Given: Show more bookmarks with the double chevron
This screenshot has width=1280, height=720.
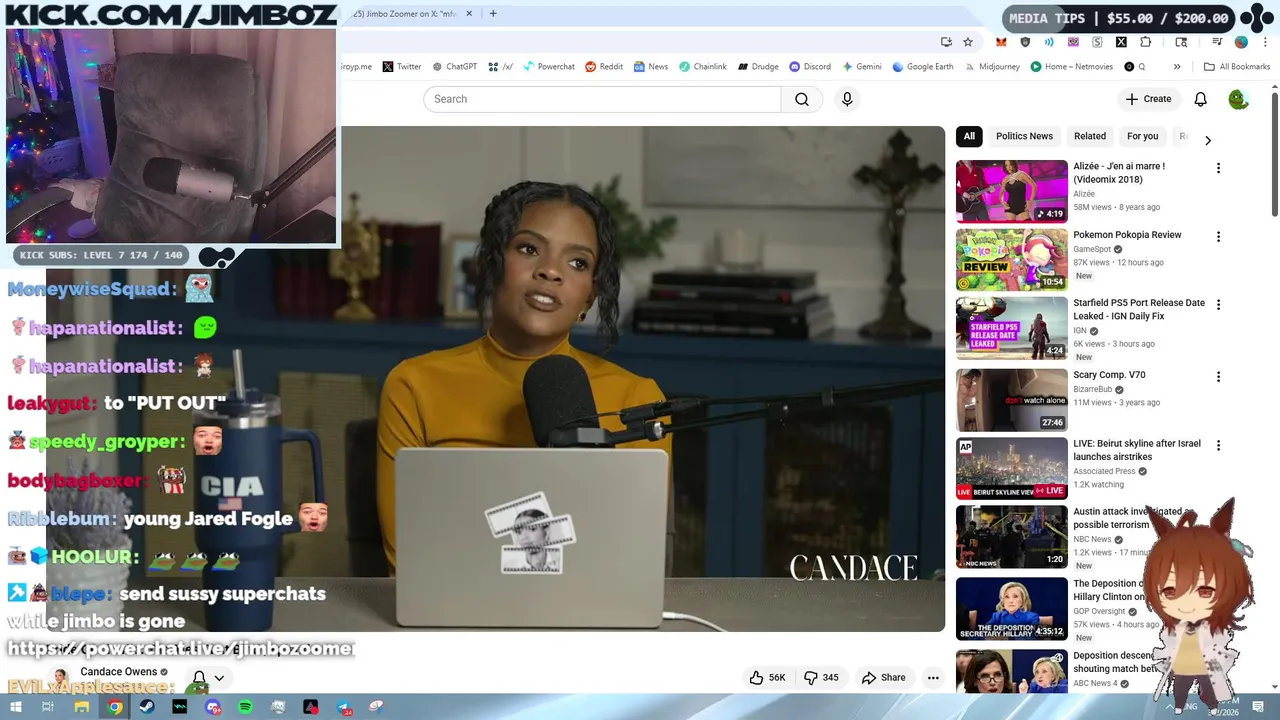Looking at the screenshot, I should click(1177, 67).
